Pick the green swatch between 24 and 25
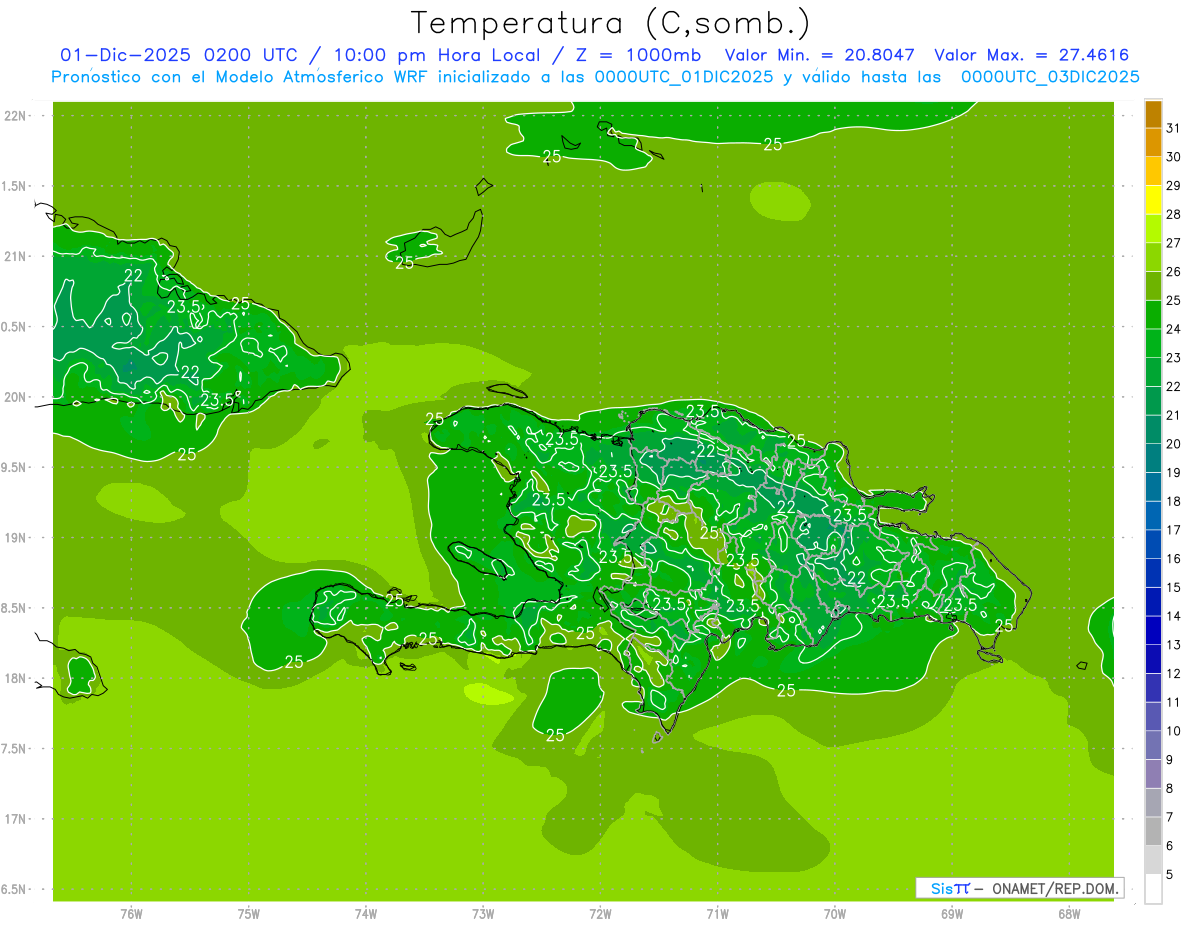Viewport: 1200px width, 927px height. [x=1153, y=315]
